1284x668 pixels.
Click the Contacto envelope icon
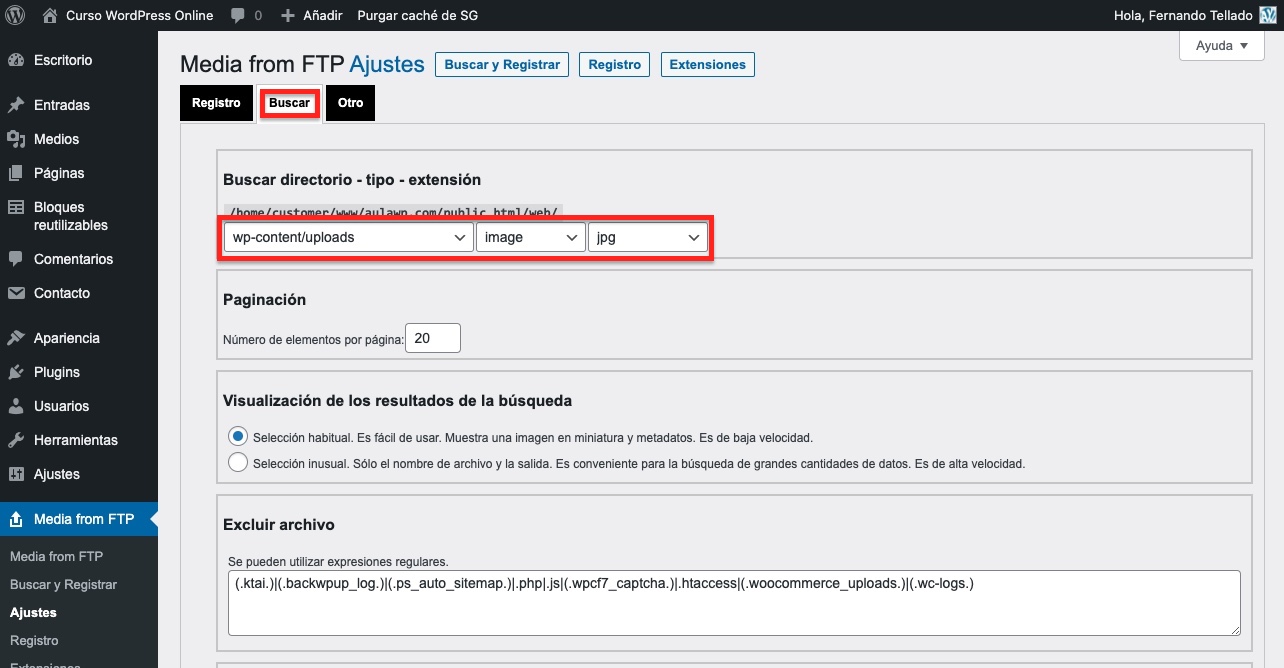[x=16, y=293]
